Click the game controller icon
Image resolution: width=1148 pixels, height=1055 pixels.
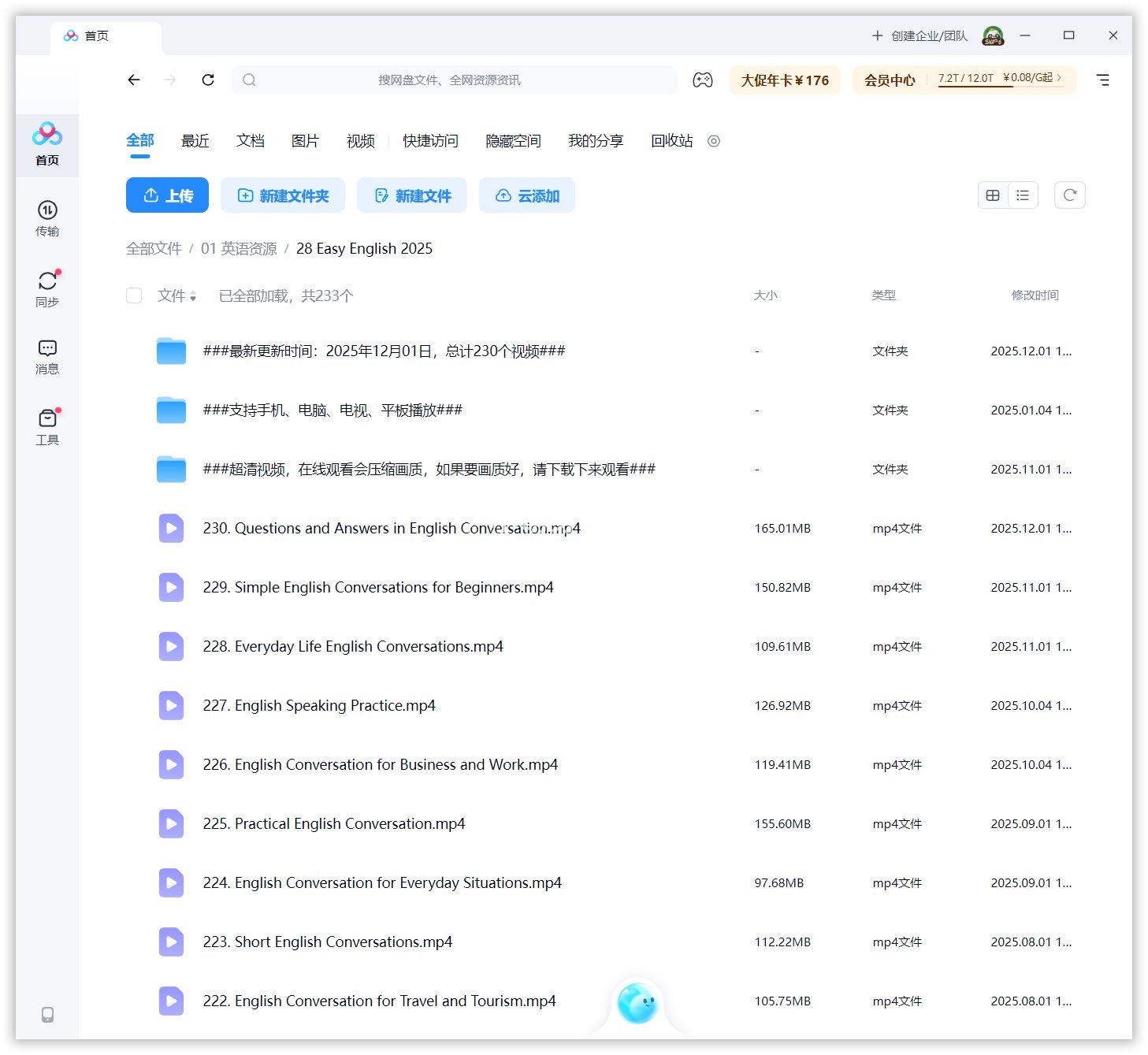pos(702,80)
